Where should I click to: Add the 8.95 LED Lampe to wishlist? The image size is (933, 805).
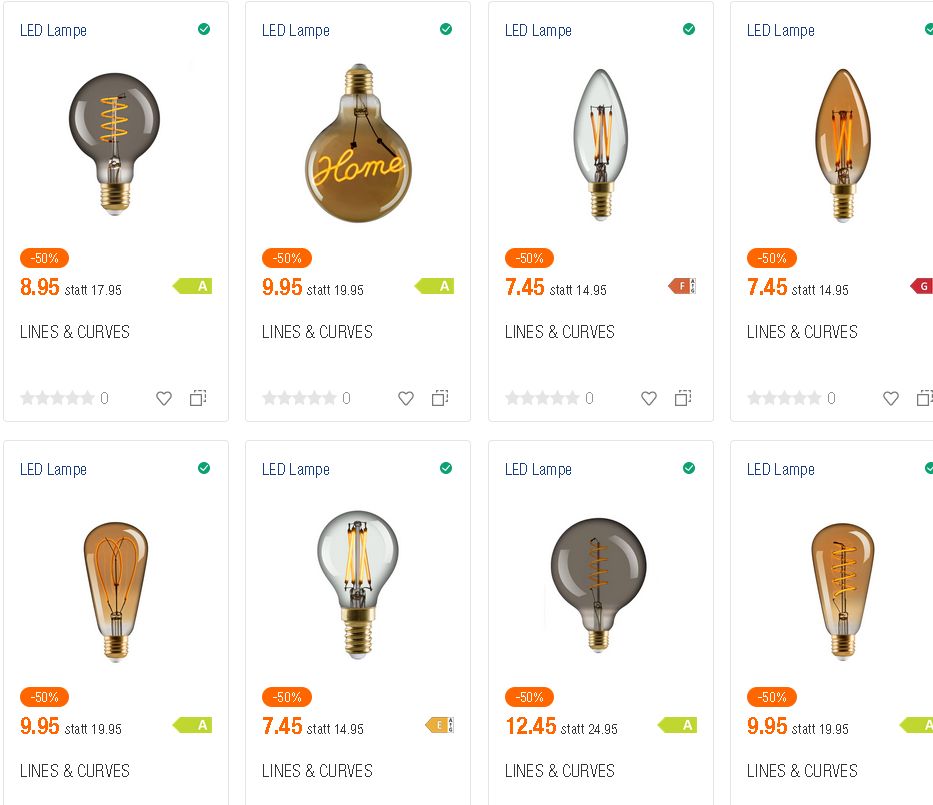tap(164, 398)
